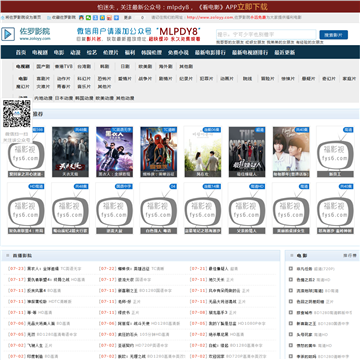Click the blue search button
Screen dimensions: 360x360
tap(333, 35)
